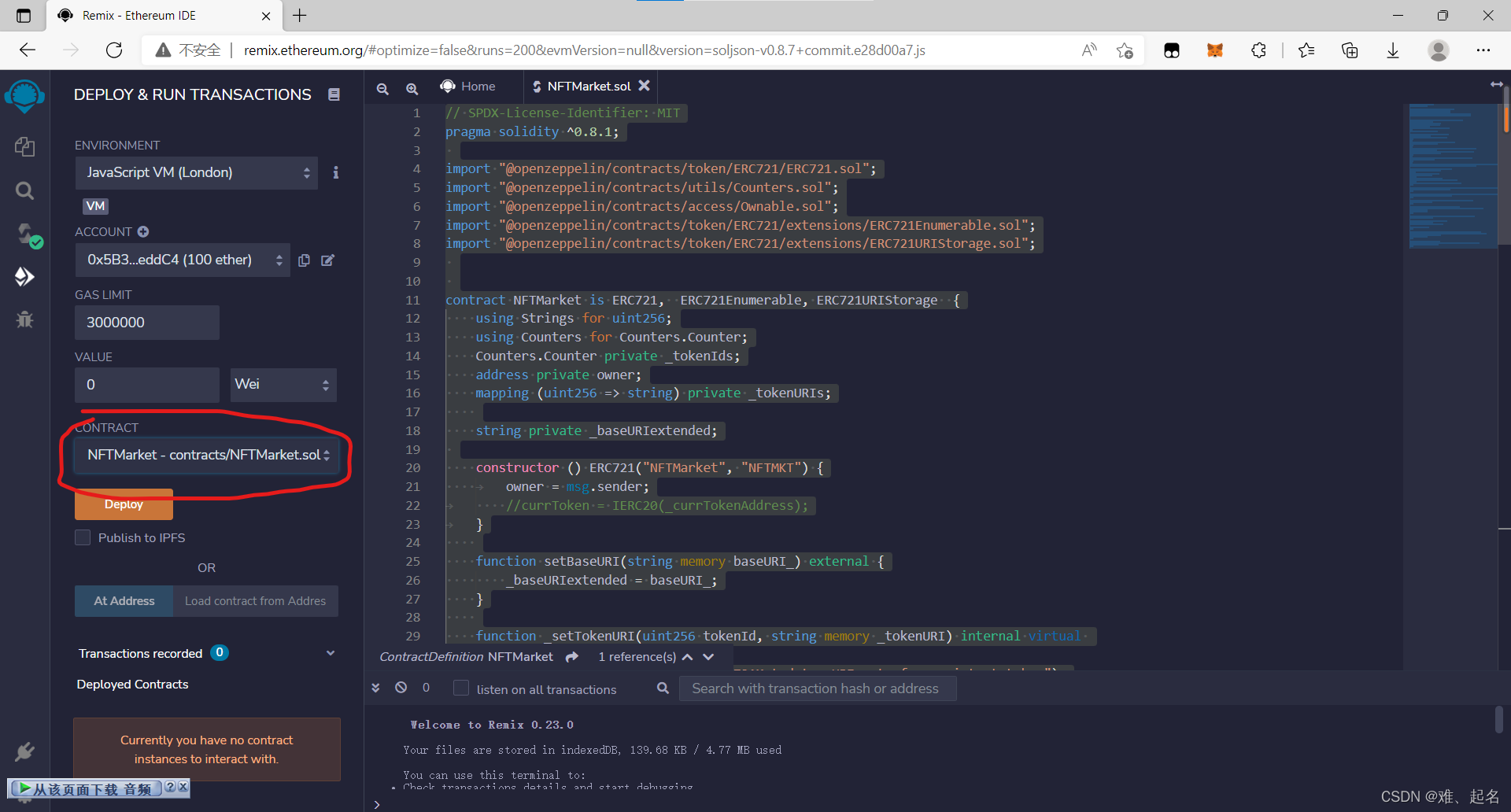The image size is (1511, 812).
Task: Click the editor minimap code overview
Action: click(x=1453, y=177)
